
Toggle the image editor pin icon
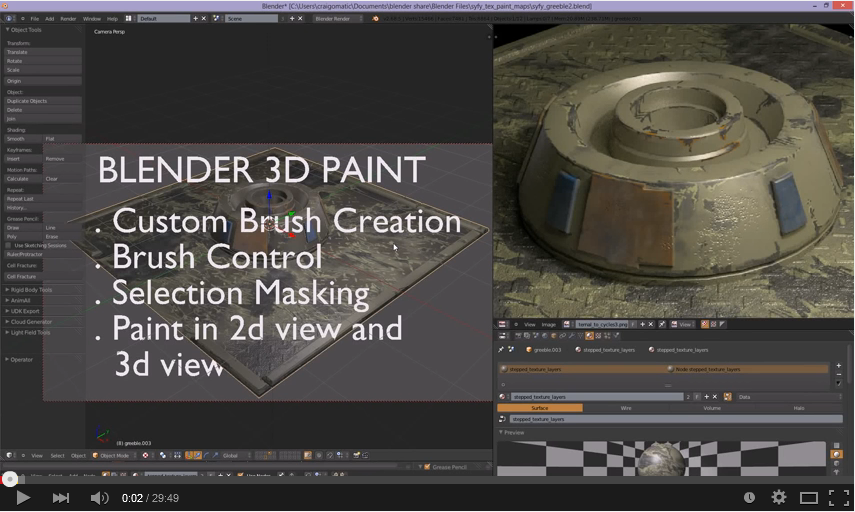[661, 324]
